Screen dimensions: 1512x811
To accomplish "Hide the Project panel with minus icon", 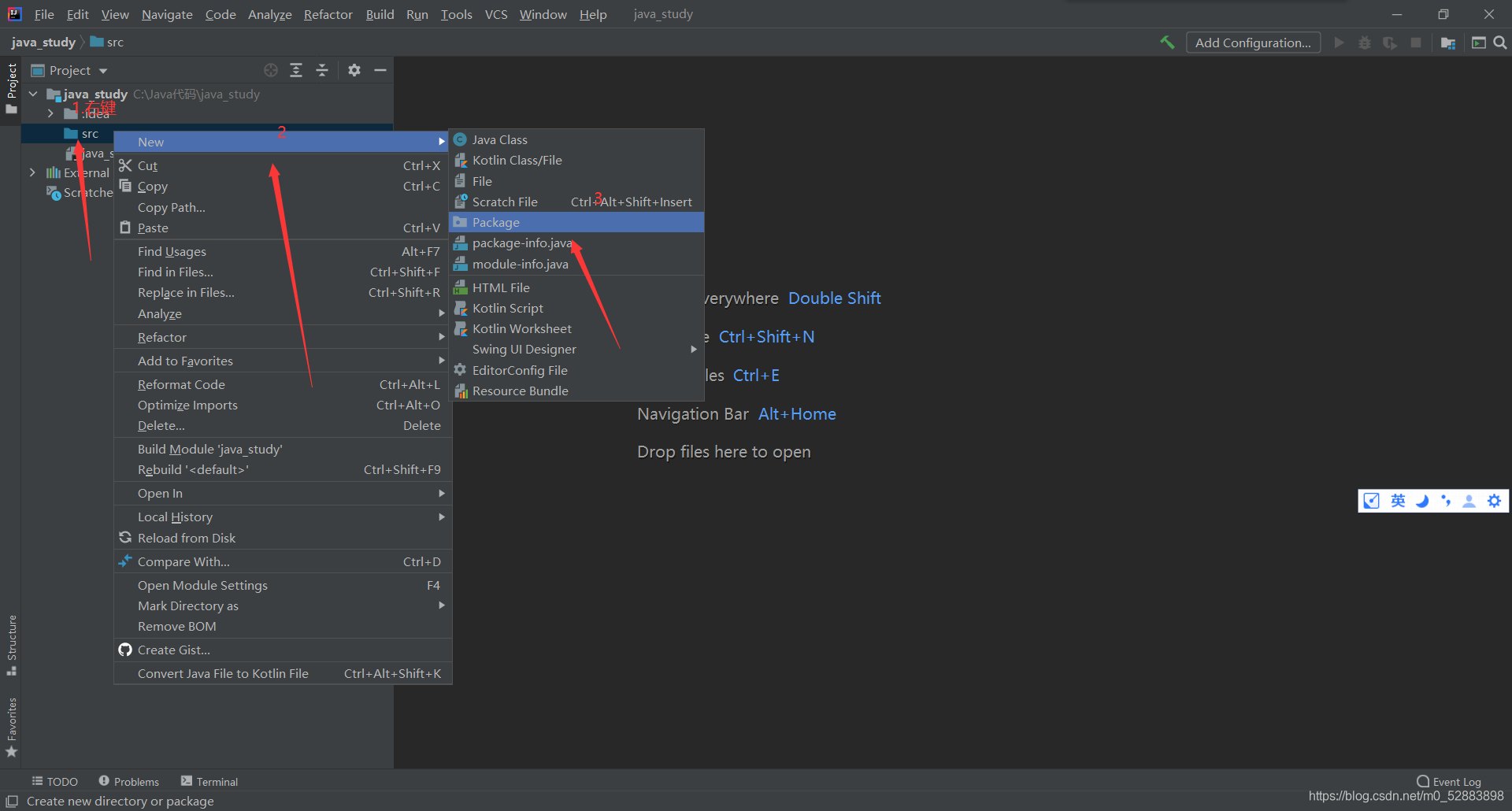I will coord(380,70).
